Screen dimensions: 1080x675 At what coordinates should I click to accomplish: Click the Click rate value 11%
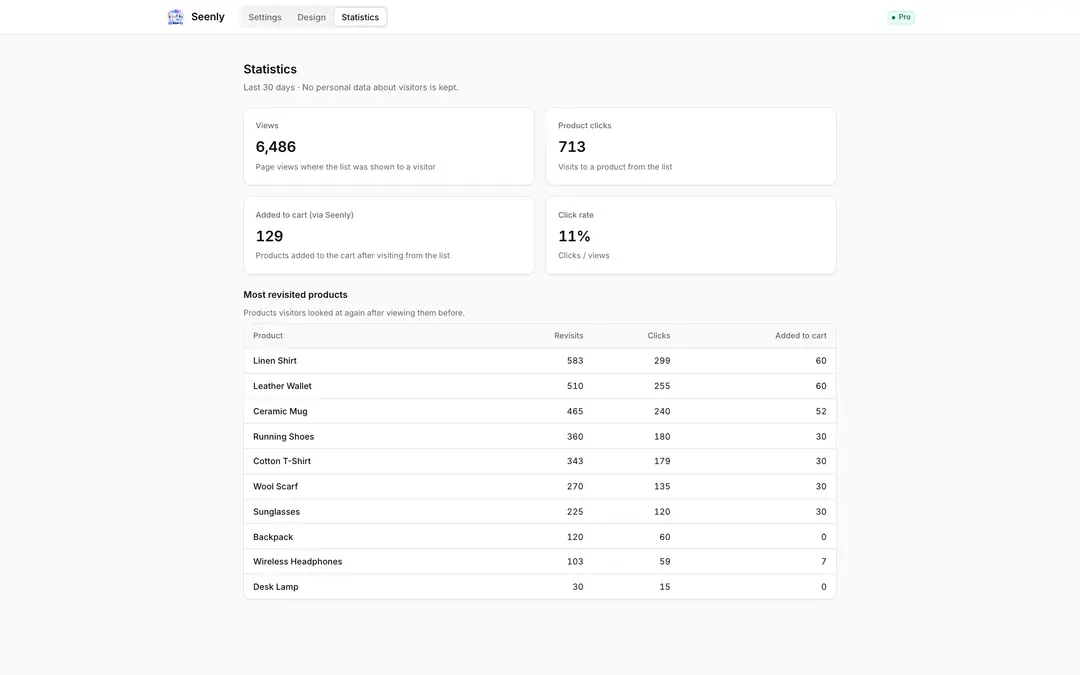(x=574, y=236)
